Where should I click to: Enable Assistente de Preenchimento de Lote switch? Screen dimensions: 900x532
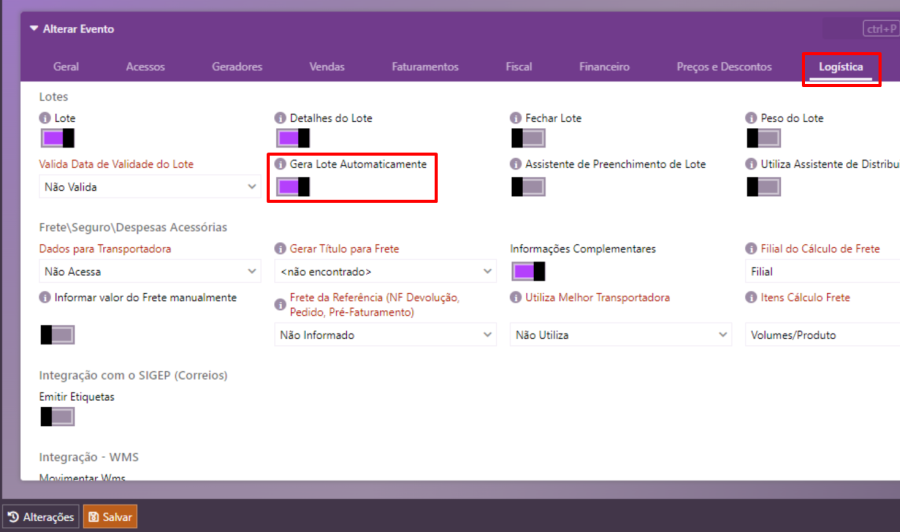(x=528, y=187)
